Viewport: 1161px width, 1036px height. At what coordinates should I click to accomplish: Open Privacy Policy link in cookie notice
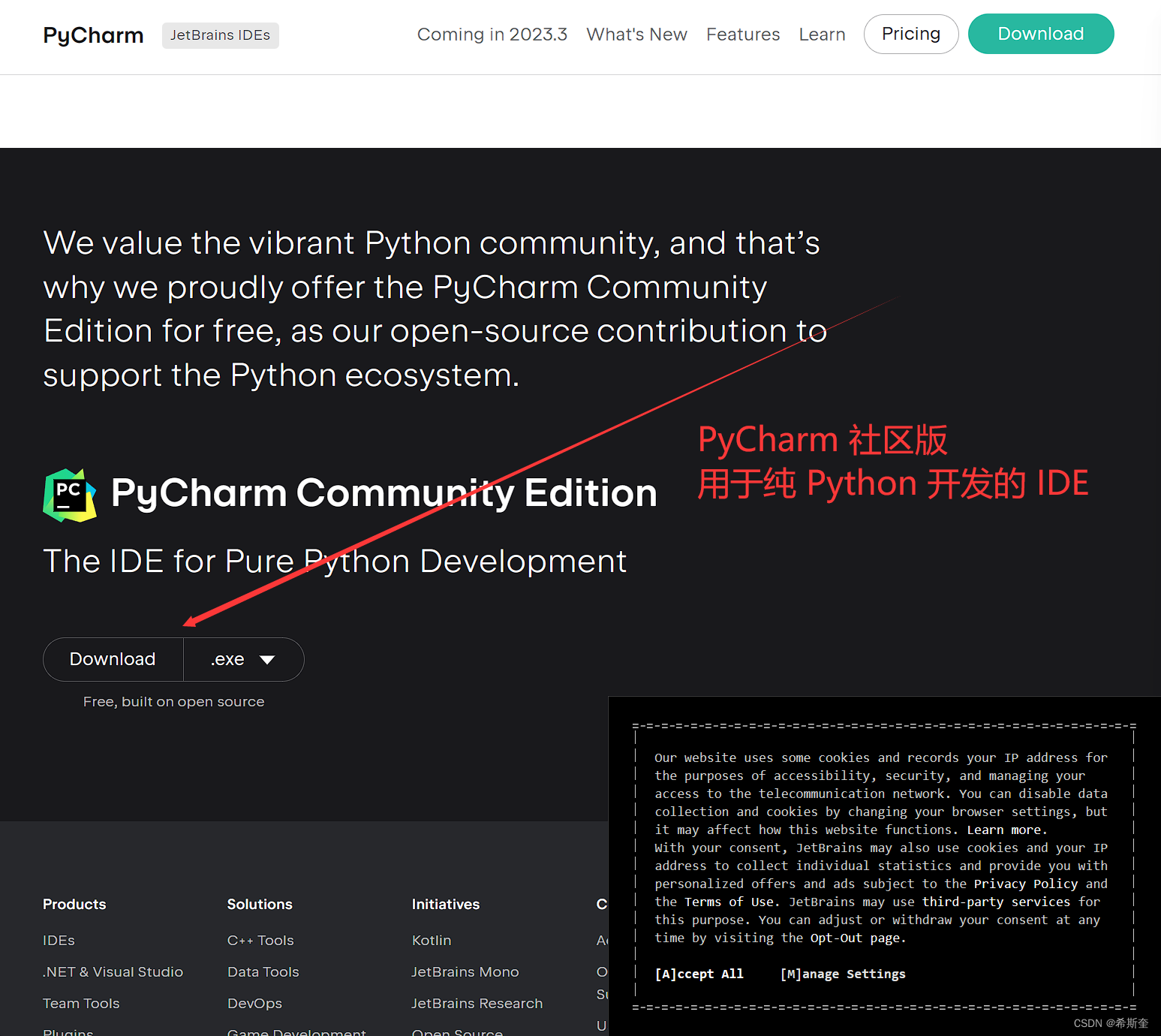coord(1025,884)
